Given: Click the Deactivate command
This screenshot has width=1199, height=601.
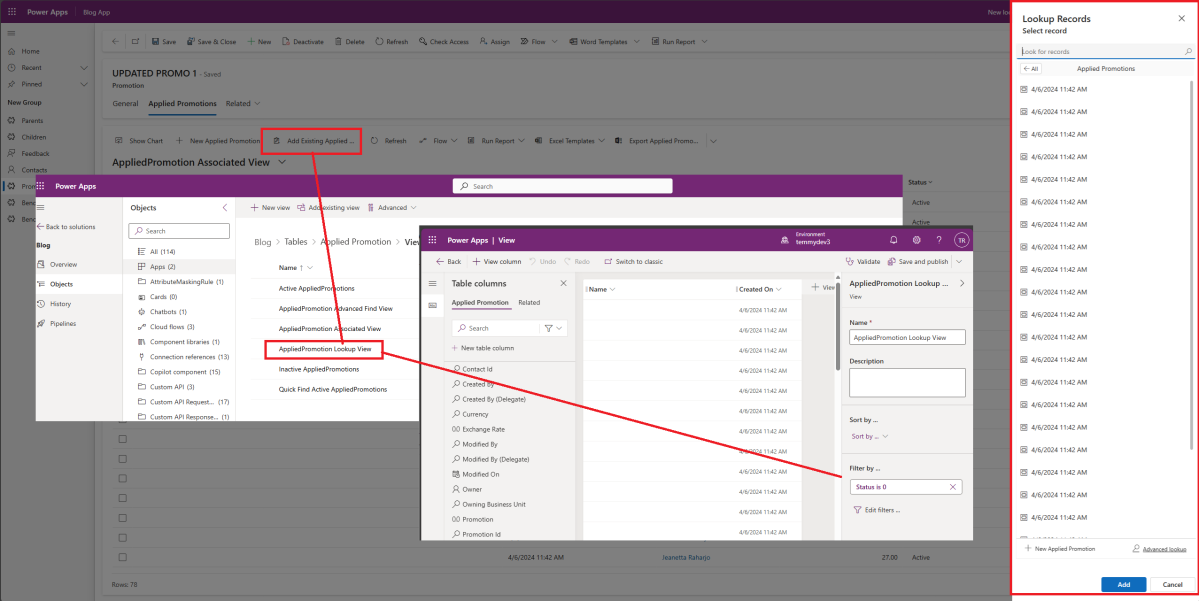Looking at the screenshot, I should tap(303, 41).
